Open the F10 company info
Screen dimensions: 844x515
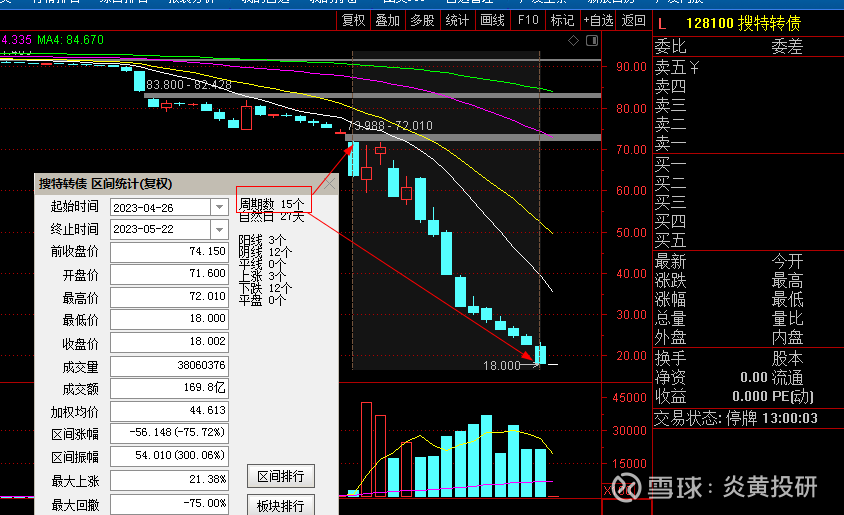(x=528, y=20)
